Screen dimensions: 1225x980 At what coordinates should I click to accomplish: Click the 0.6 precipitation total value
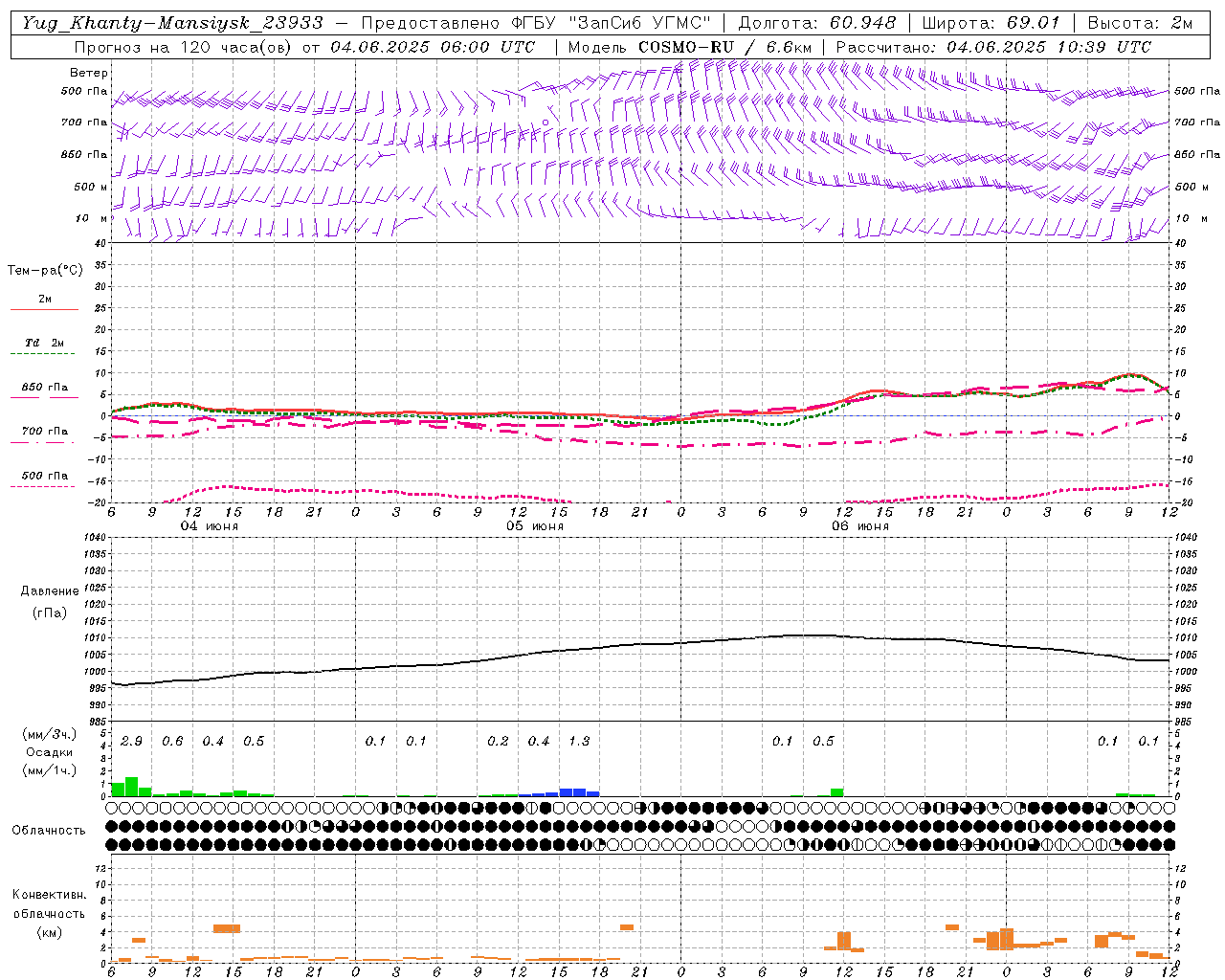[172, 742]
